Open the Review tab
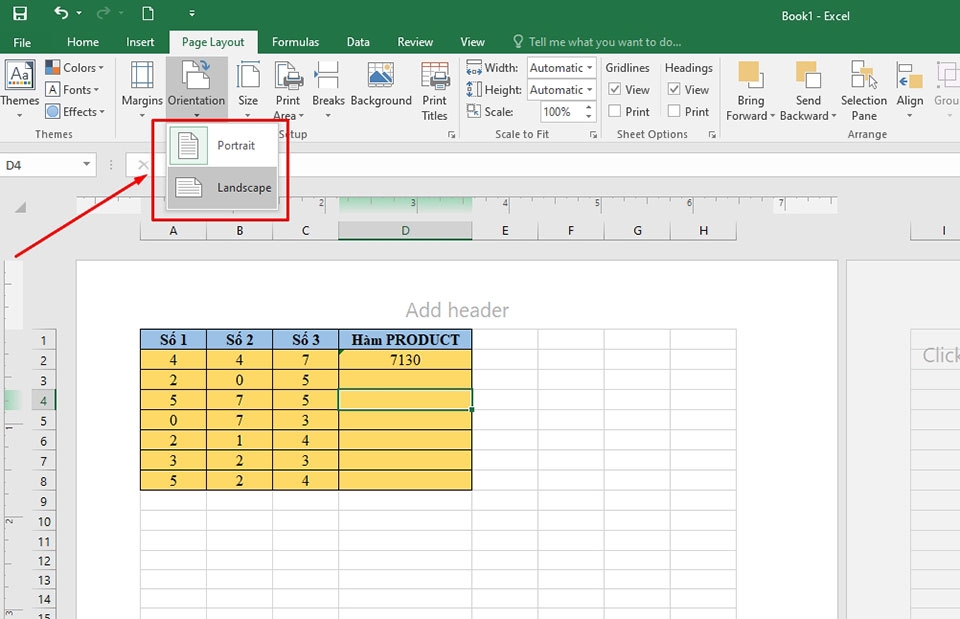 tap(414, 41)
